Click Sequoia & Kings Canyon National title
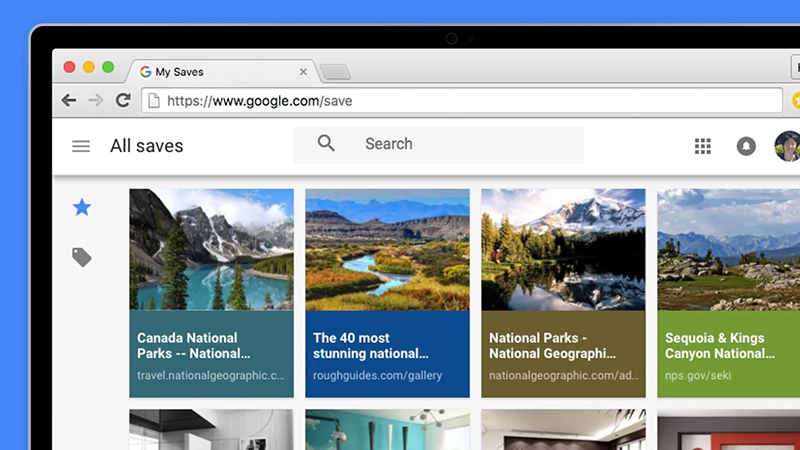This screenshot has height=450, width=800. [x=719, y=345]
